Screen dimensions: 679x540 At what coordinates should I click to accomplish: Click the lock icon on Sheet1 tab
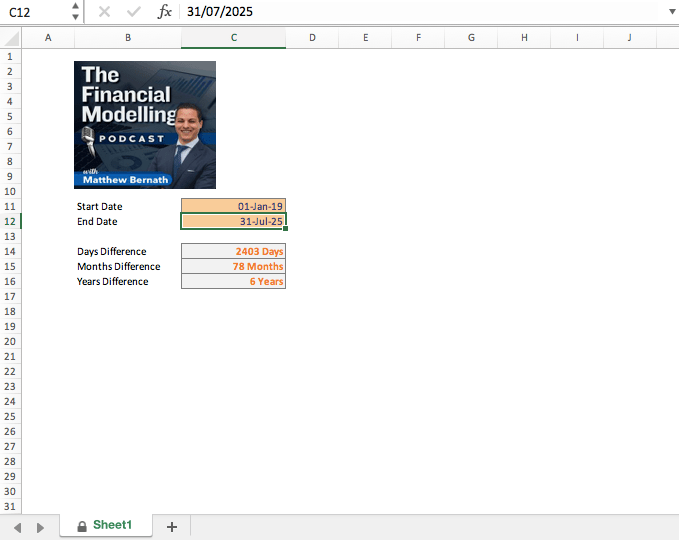(82, 526)
